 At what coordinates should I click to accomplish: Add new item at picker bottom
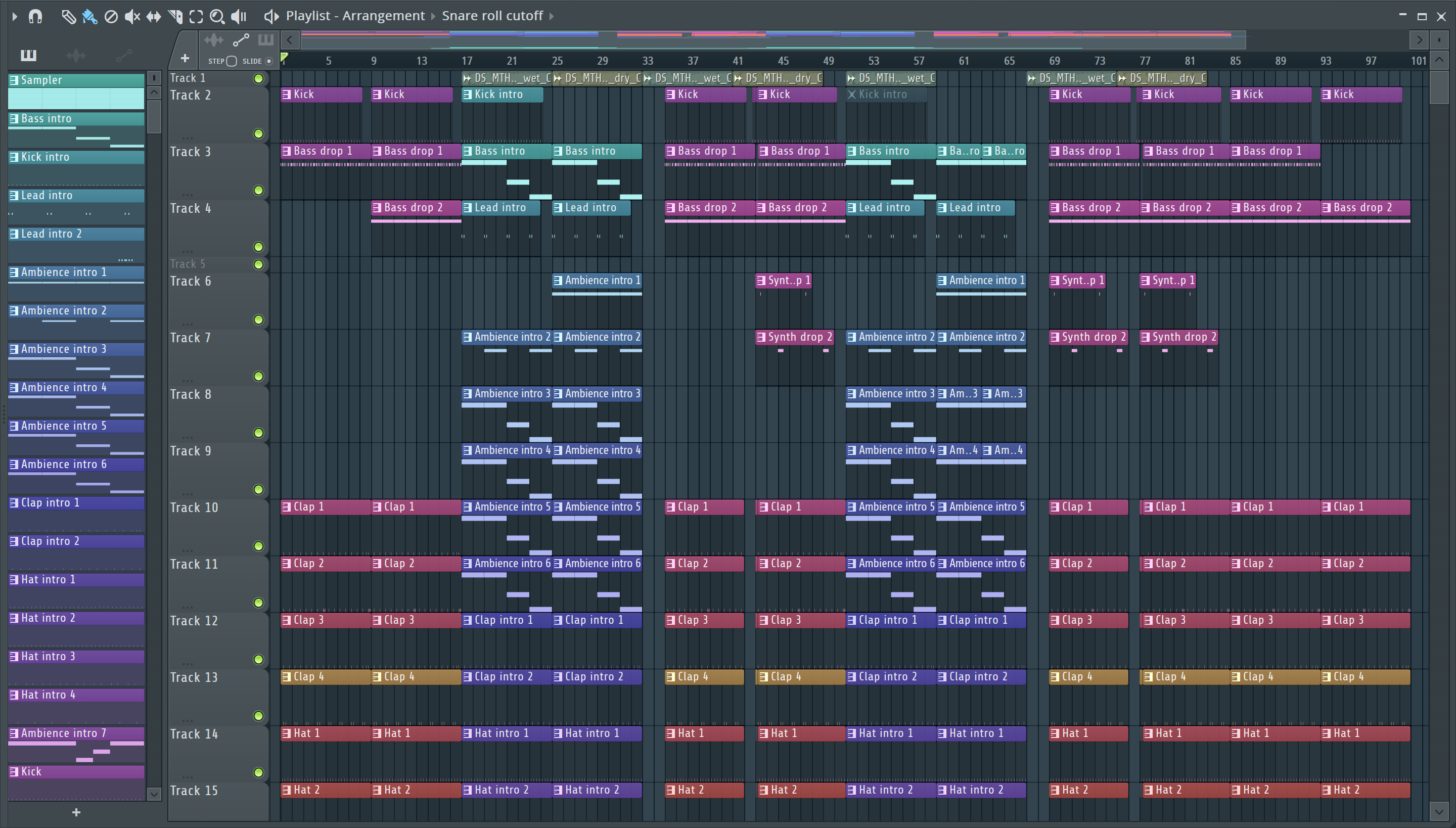(x=76, y=812)
